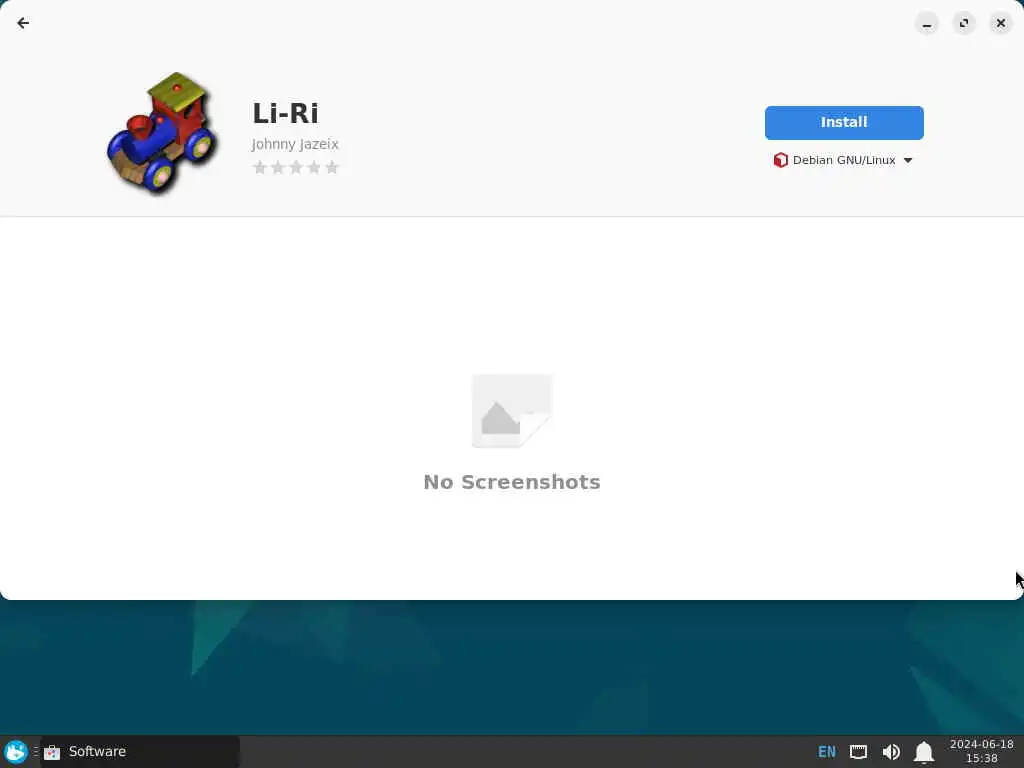This screenshot has height=768, width=1024.
Task: Go back using the arrow icon
Action: [x=23, y=24]
